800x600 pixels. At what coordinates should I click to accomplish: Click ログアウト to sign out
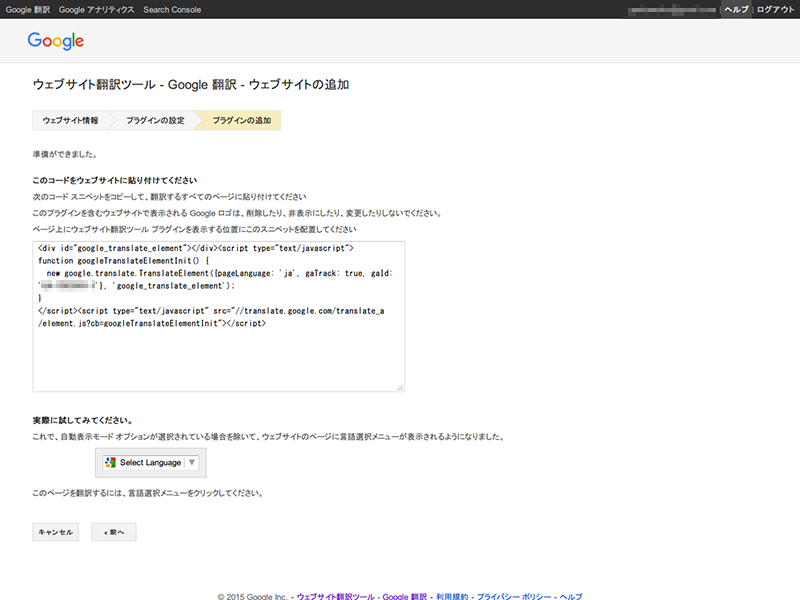coord(775,9)
